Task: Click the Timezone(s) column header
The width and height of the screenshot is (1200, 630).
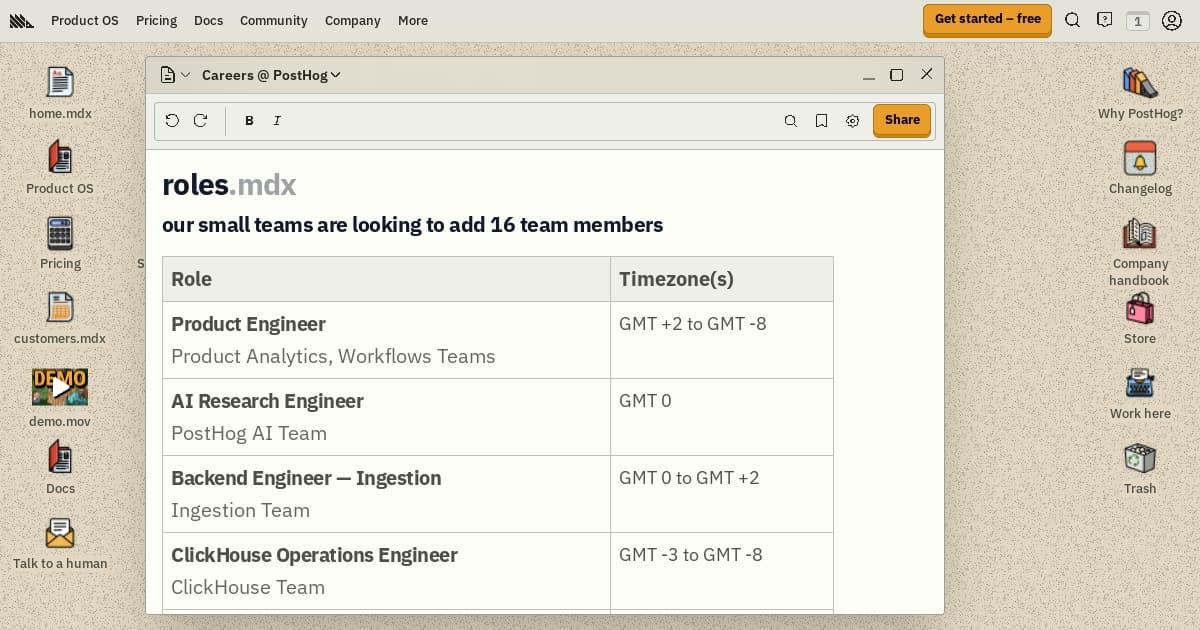Action: [722, 279]
